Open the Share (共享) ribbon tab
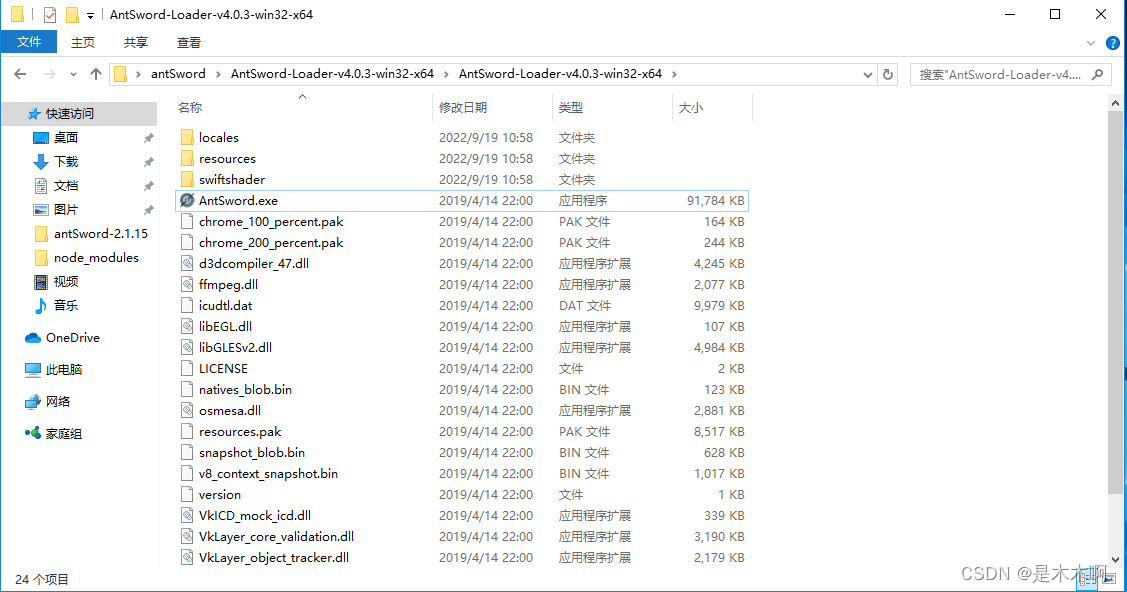Image resolution: width=1127 pixels, height=592 pixels. [135, 42]
